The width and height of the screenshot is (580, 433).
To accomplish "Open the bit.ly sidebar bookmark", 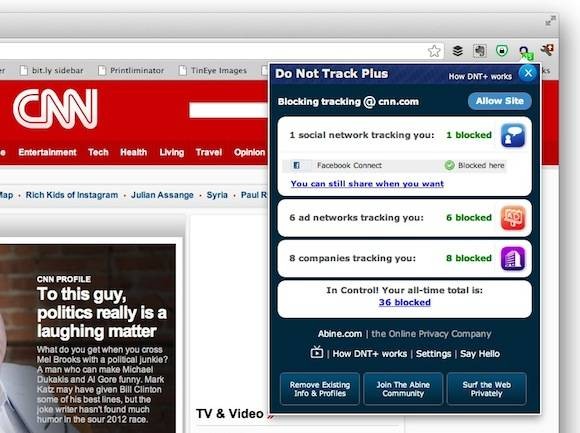I will [x=52, y=70].
